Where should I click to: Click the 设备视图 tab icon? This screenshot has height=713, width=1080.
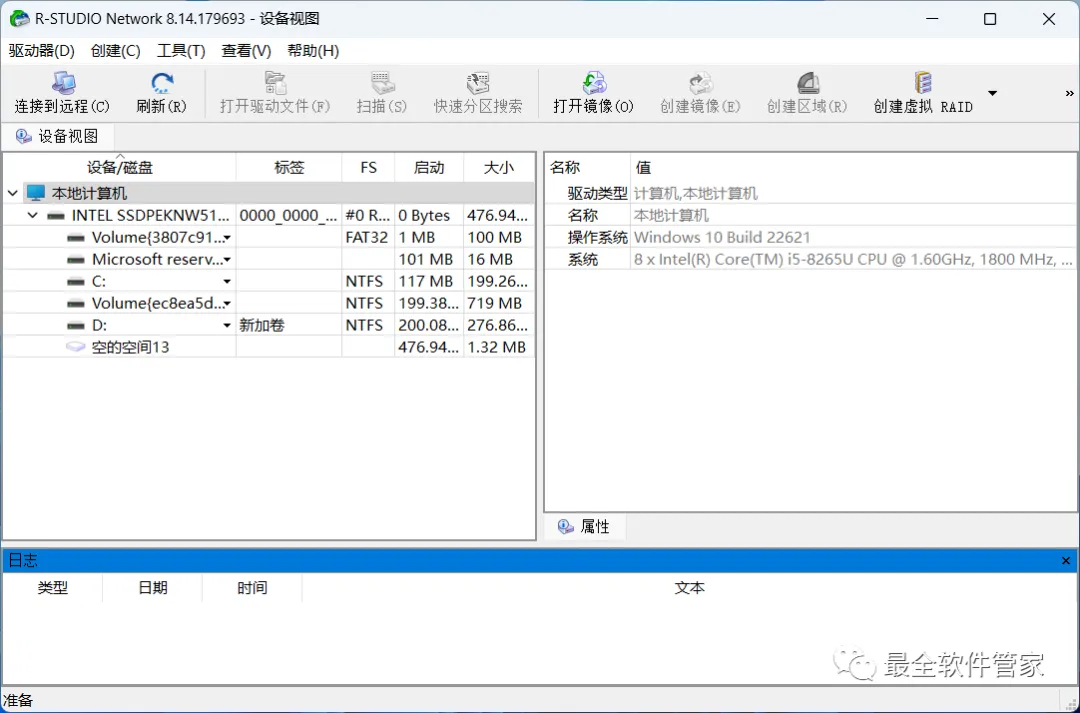coord(23,136)
